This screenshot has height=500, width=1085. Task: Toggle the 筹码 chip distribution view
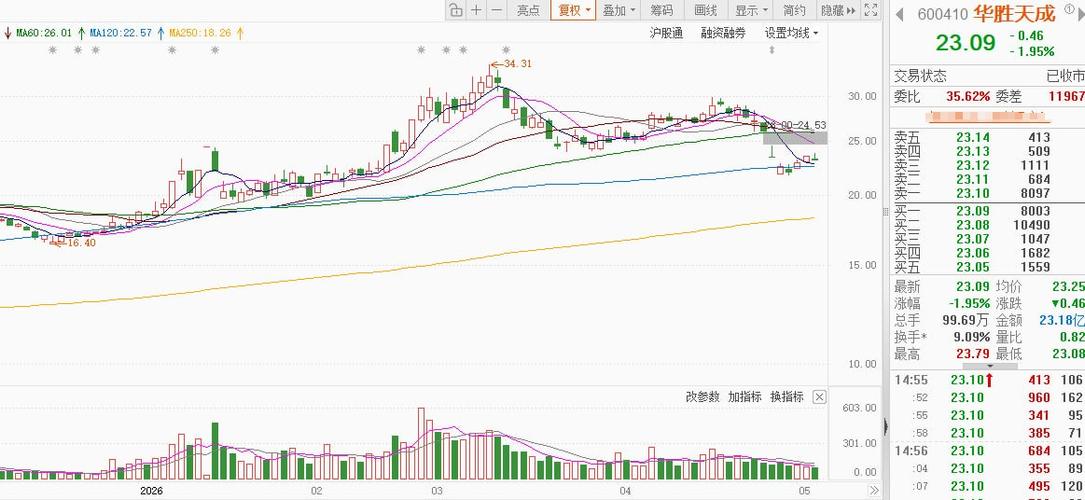click(661, 10)
